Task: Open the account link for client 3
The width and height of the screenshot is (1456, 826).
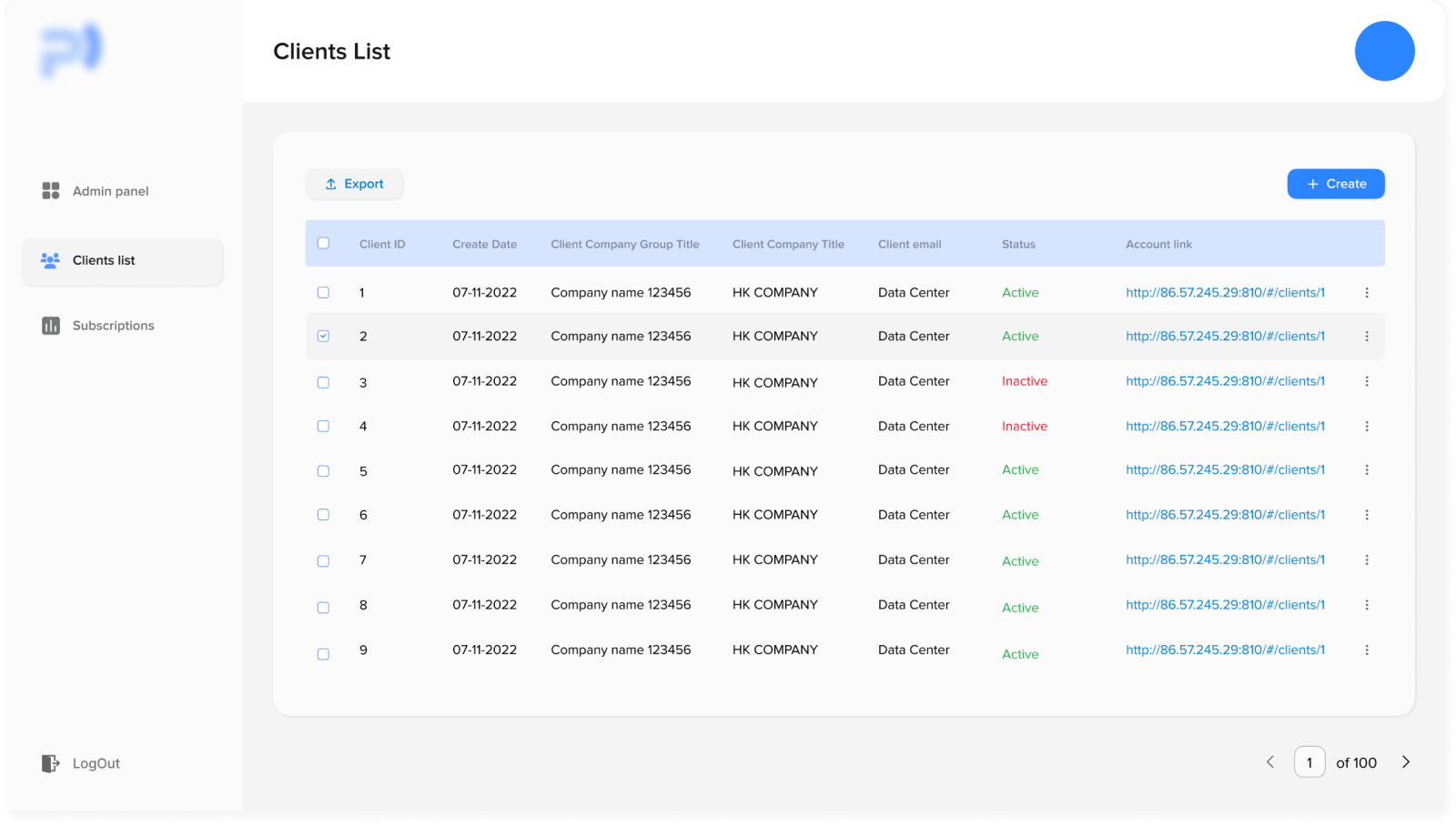Action: (1225, 381)
